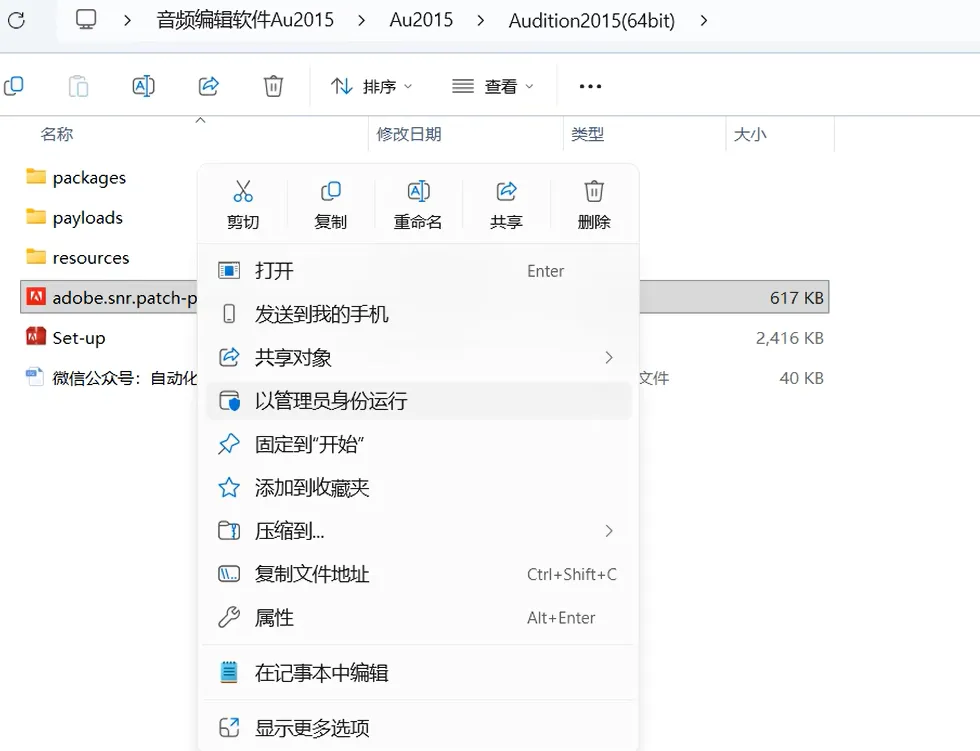Open 属性 from context menu
The width and height of the screenshot is (980, 751).
[419, 617]
